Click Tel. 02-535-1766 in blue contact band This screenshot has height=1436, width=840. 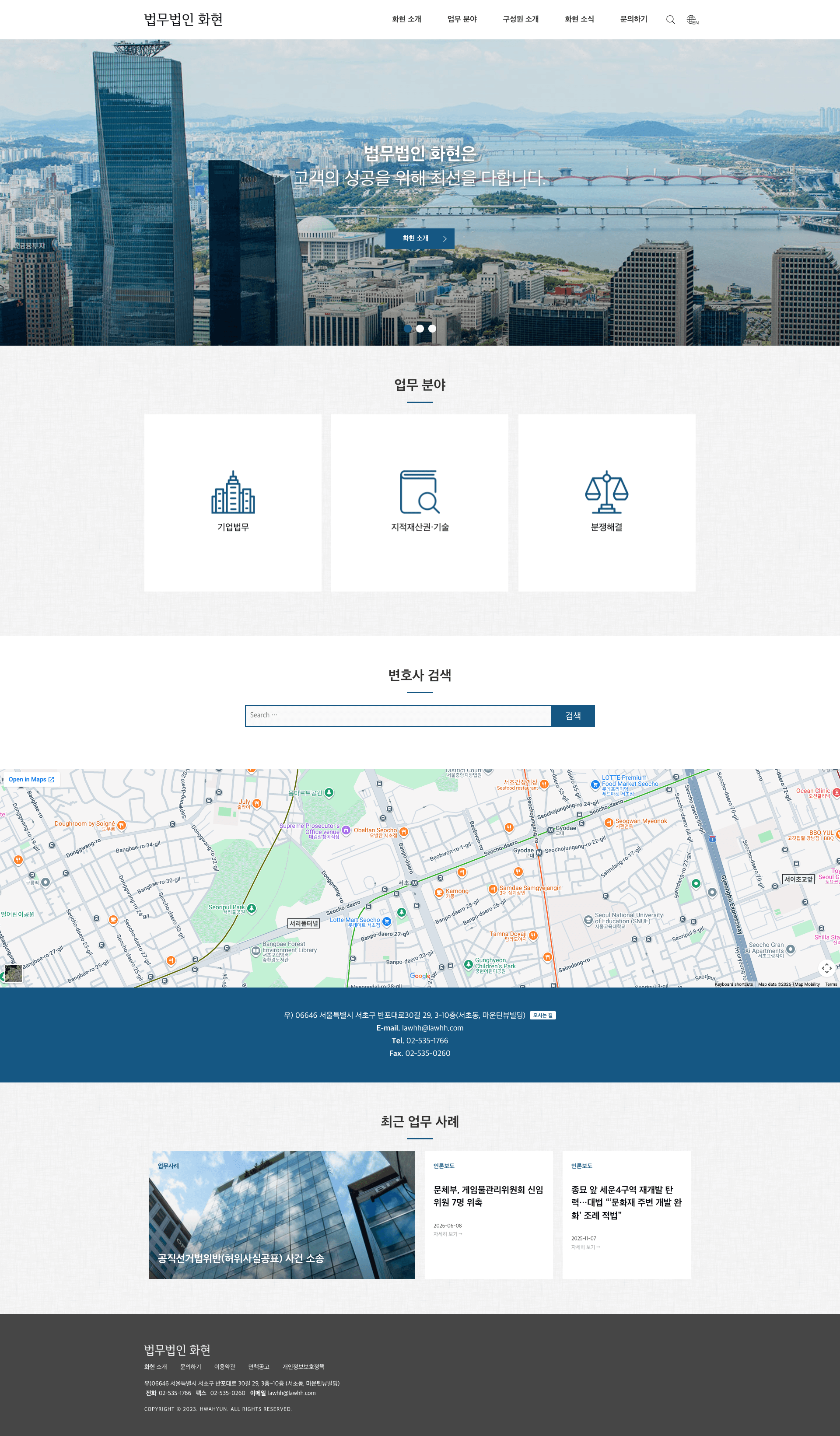tap(420, 1040)
